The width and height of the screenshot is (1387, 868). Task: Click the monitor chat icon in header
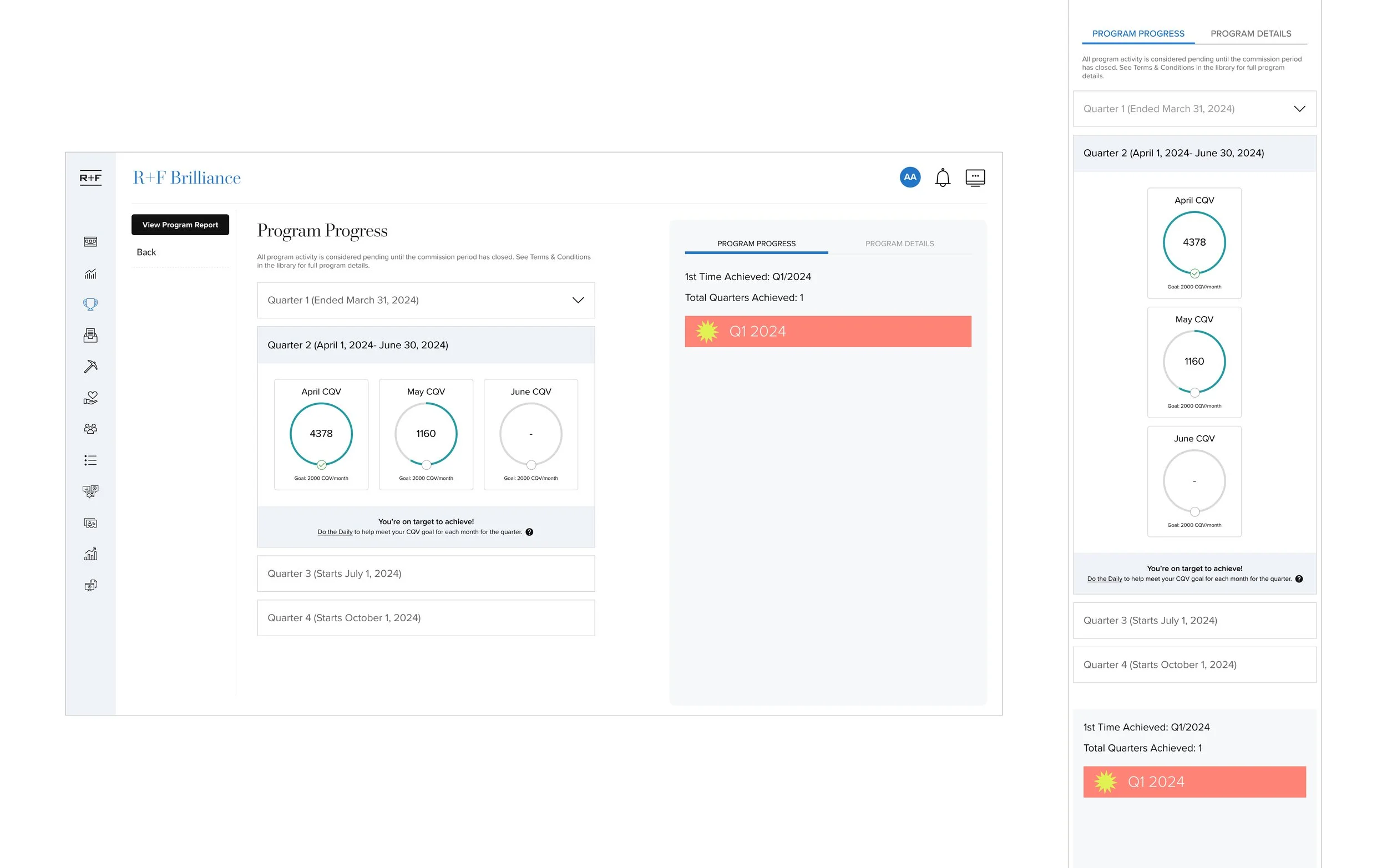click(975, 177)
